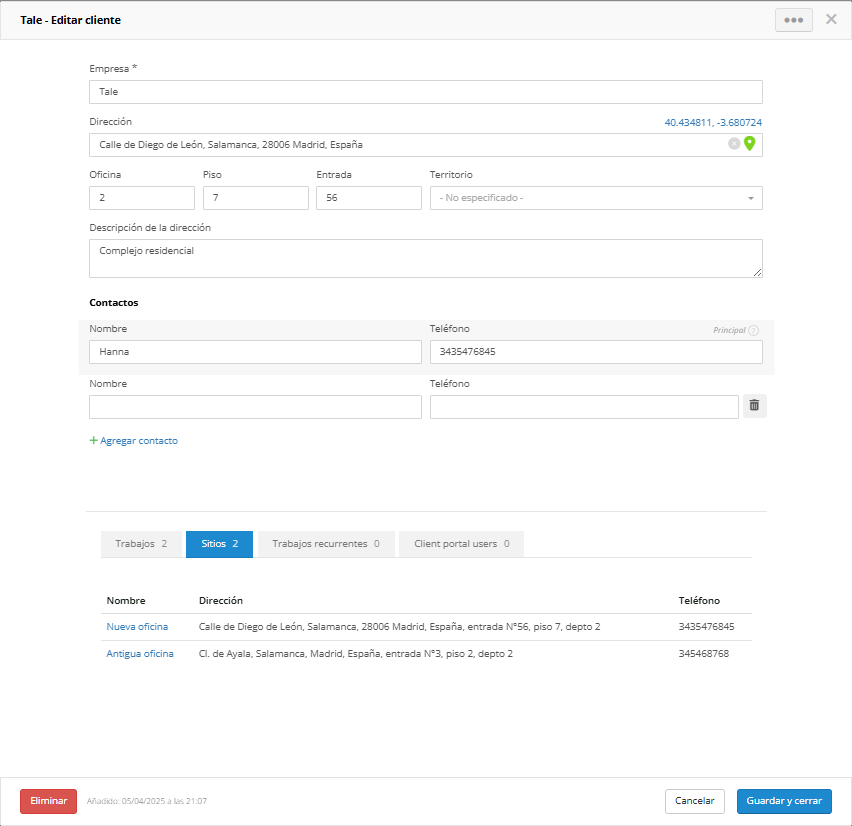Open the coordinates link 40.434811, -3.680724
852x826 pixels.
[x=713, y=122]
